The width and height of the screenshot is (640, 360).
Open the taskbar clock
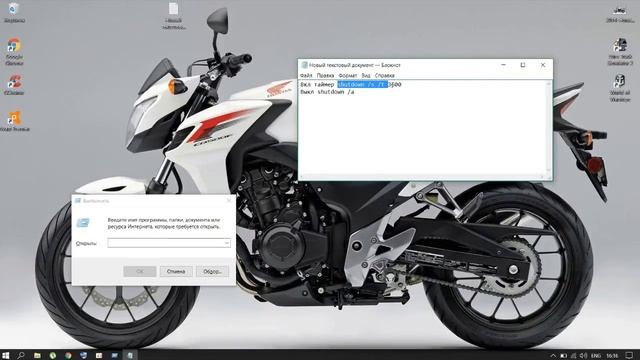[x=612, y=356]
